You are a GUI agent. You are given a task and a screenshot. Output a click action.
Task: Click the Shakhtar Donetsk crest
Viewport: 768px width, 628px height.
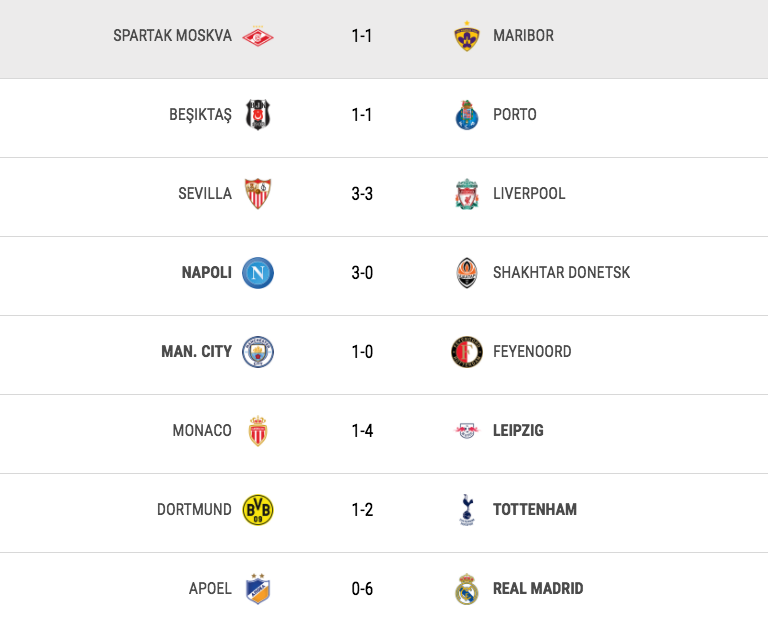click(x=467, y=272)
